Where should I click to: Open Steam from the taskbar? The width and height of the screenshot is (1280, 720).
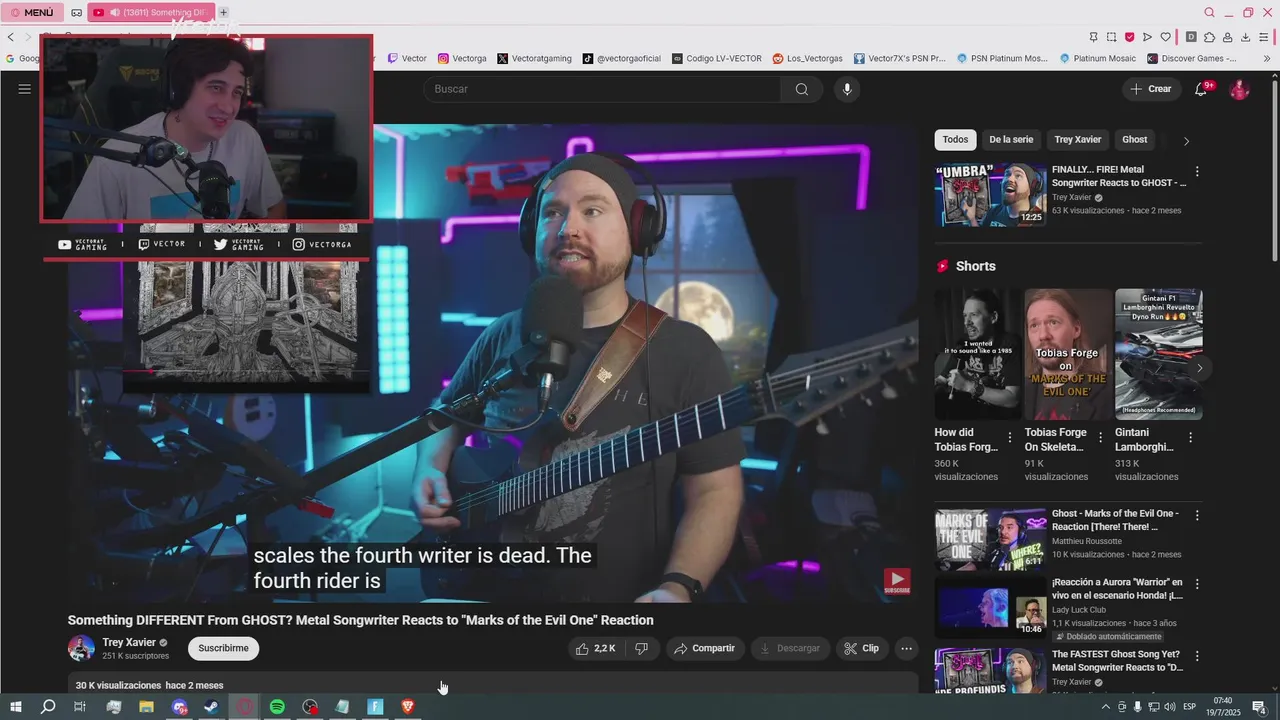pos(212,707)
